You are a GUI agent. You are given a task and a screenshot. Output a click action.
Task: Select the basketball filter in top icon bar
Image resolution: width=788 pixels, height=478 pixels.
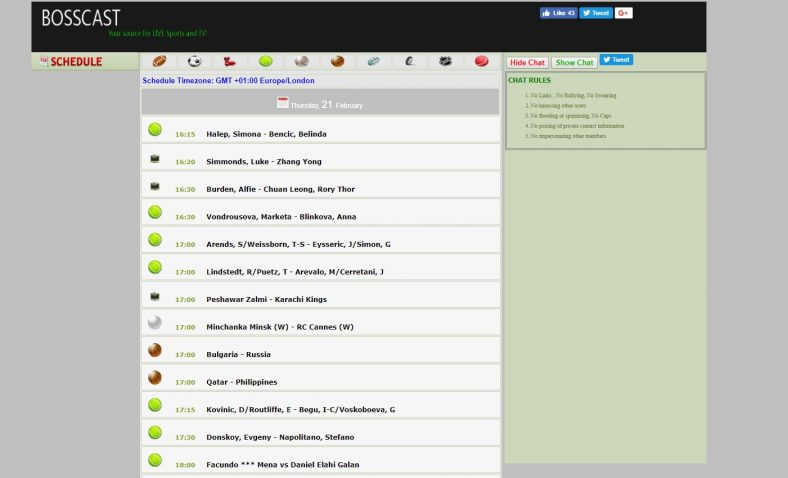[x=338, y=61]
